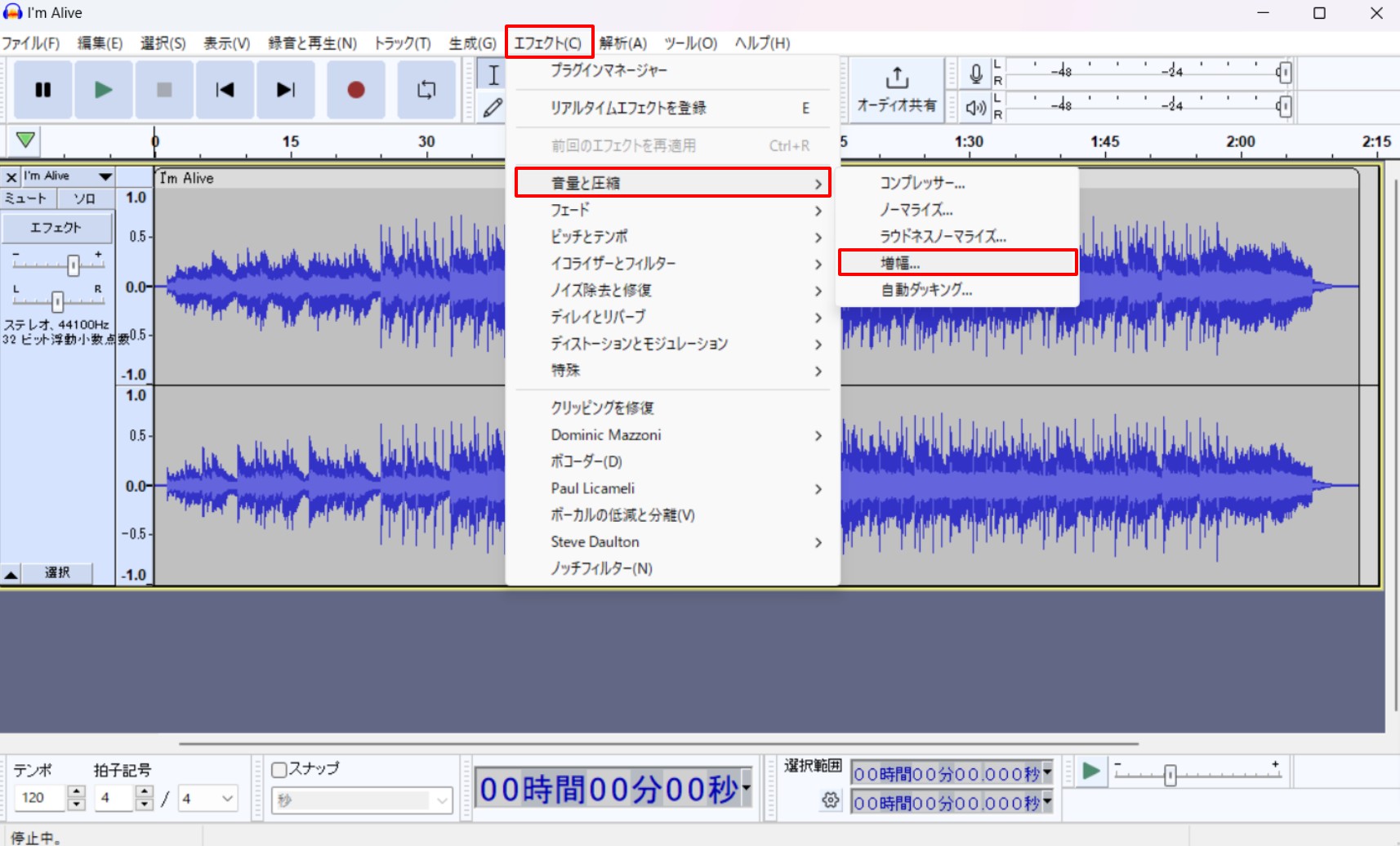Expand the フェード submenu
This screenshot has height=846, width=1400.
(x=673, y=210)
